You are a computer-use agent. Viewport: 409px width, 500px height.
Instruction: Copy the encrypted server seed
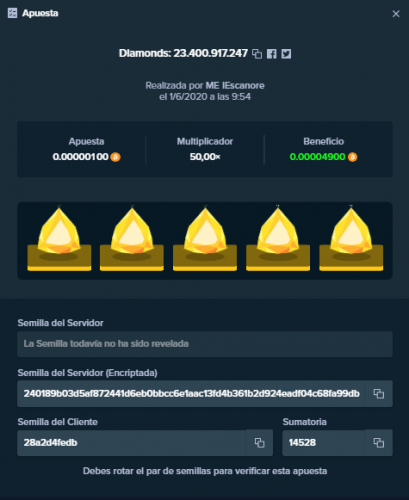point(378,394)
